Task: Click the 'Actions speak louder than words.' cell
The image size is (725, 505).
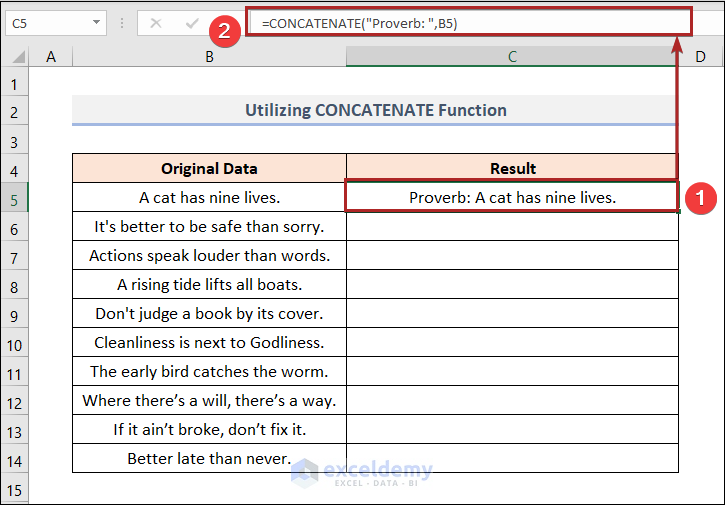Action: click(209, 256)
